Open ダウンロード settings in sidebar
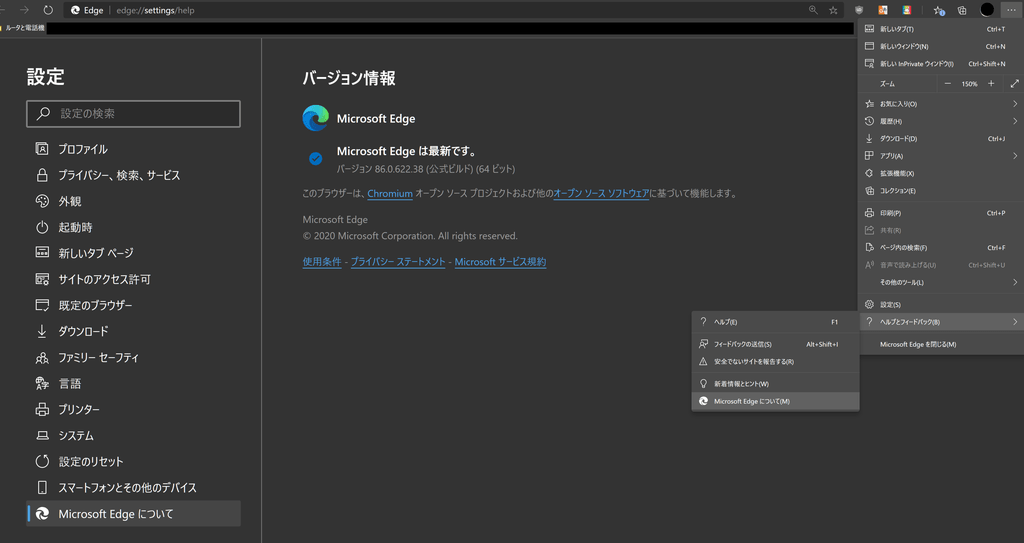Image resolution: width=1024 pixels, height=543 pixels. (133, 331)
